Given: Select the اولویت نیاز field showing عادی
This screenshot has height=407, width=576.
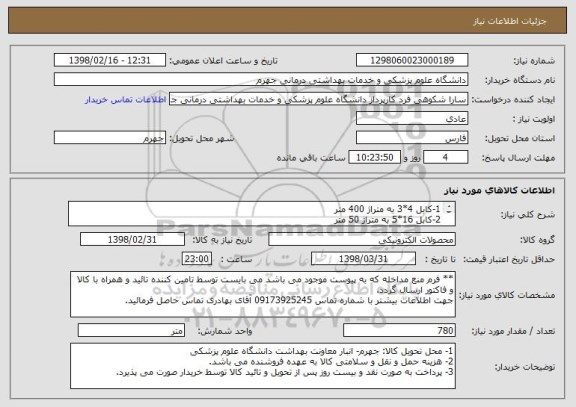Looking at the screenshot, I should point(412,119).
